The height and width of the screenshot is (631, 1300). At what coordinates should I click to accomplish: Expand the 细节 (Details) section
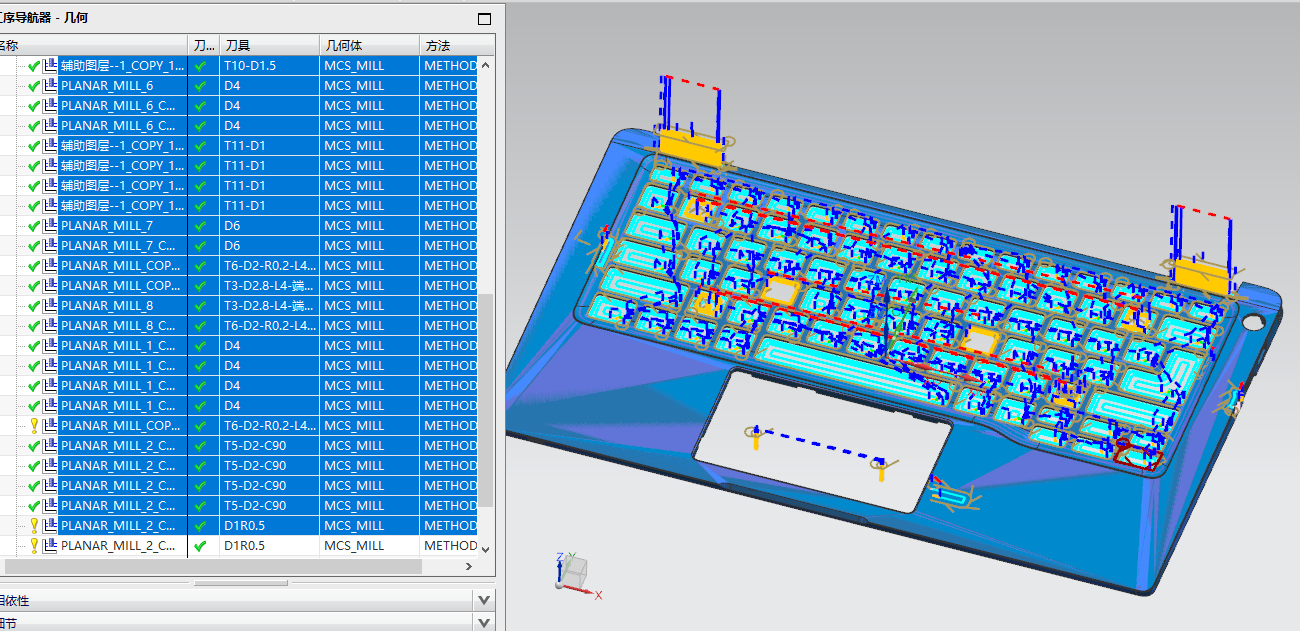click(x=484, y=623)
